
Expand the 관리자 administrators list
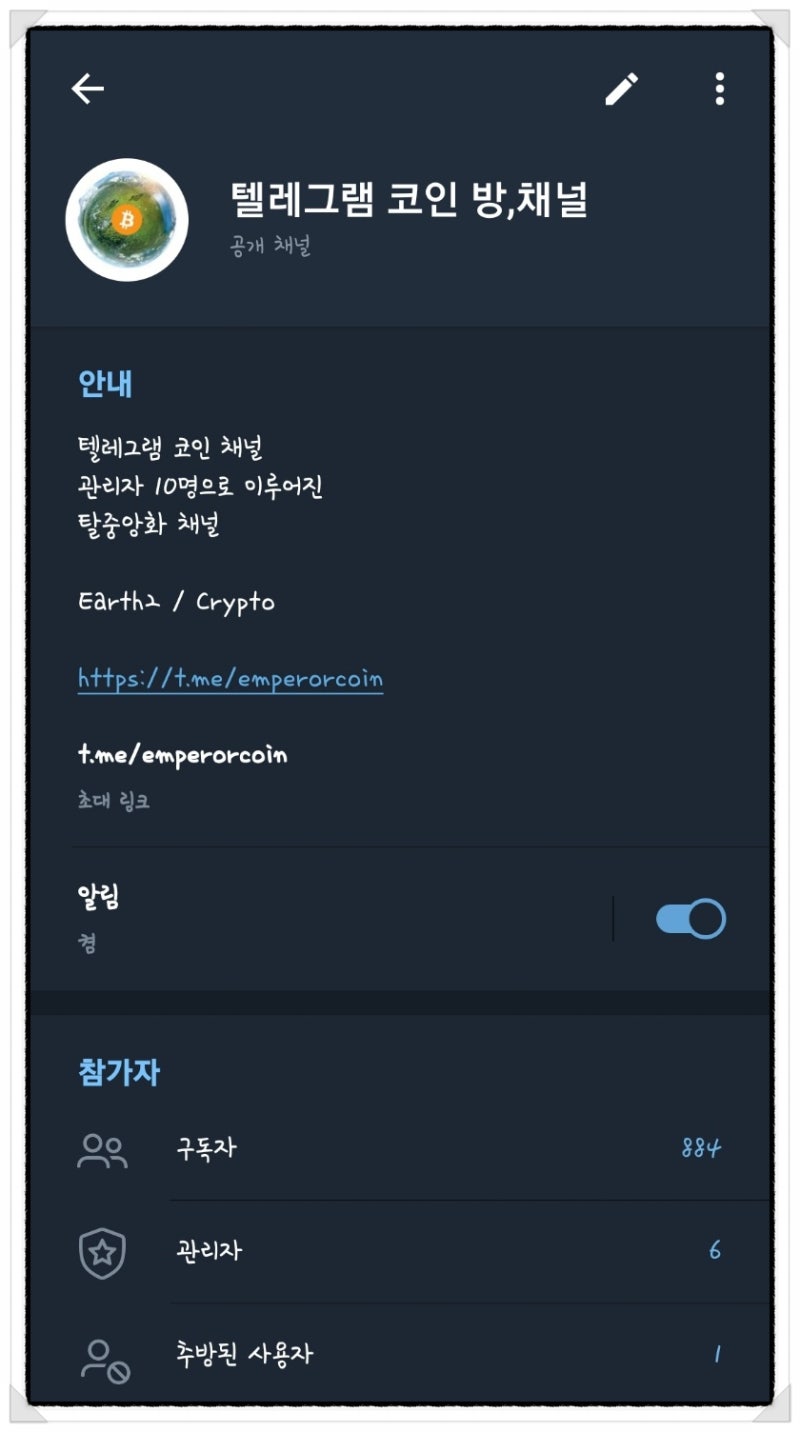(x=400, y=1251)
